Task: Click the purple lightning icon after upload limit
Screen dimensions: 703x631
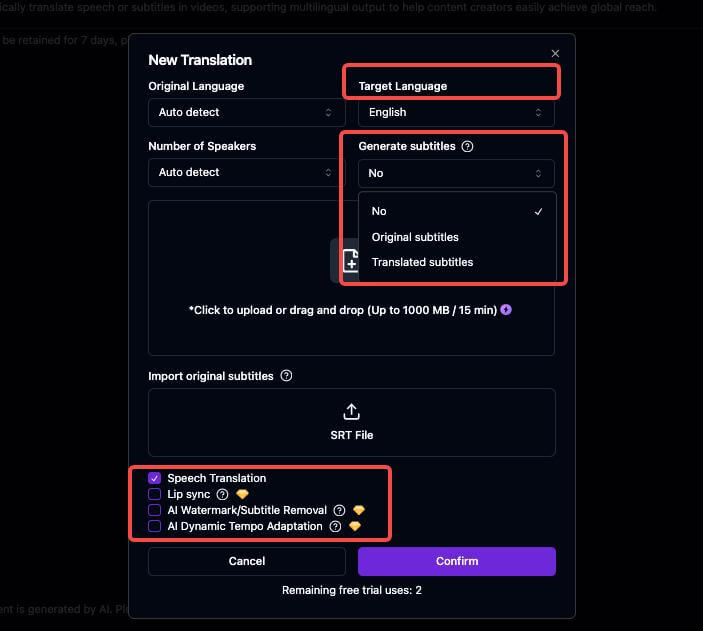Action: (506, 310)
